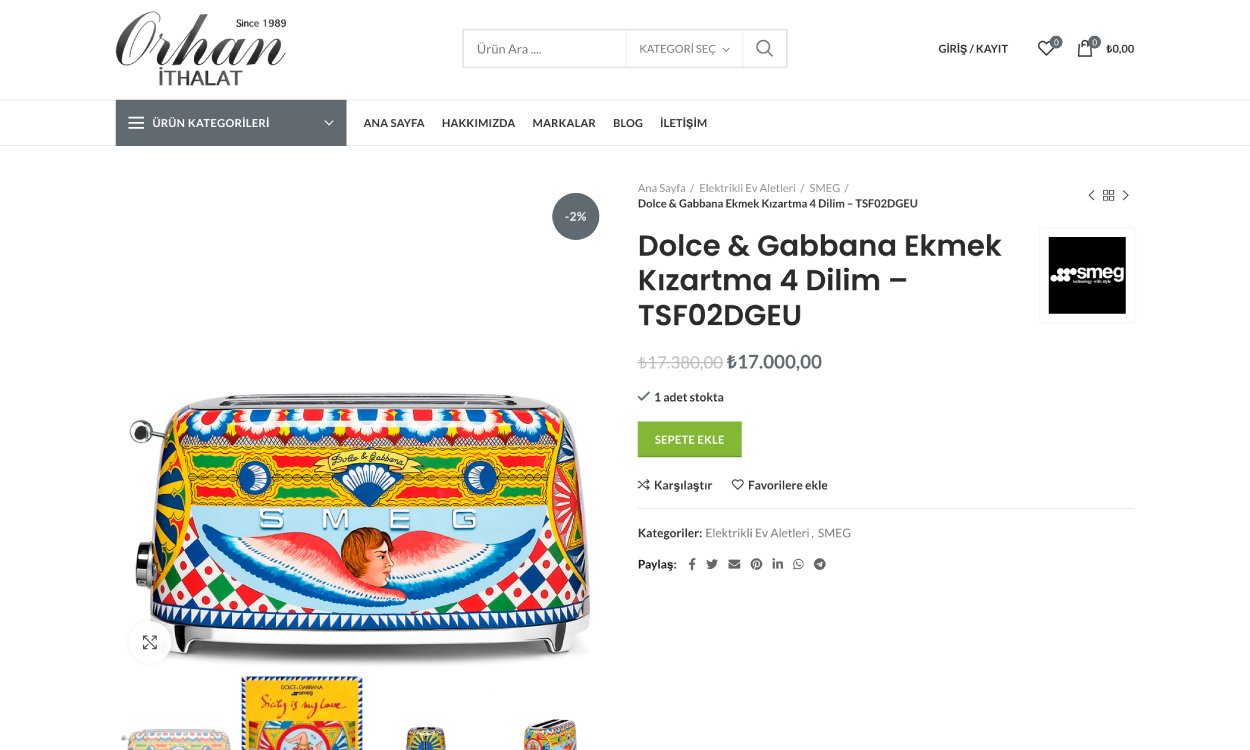Click the Karşılaştır compare link
Viewport: 1250px width, 750px height.
[675, 485]
